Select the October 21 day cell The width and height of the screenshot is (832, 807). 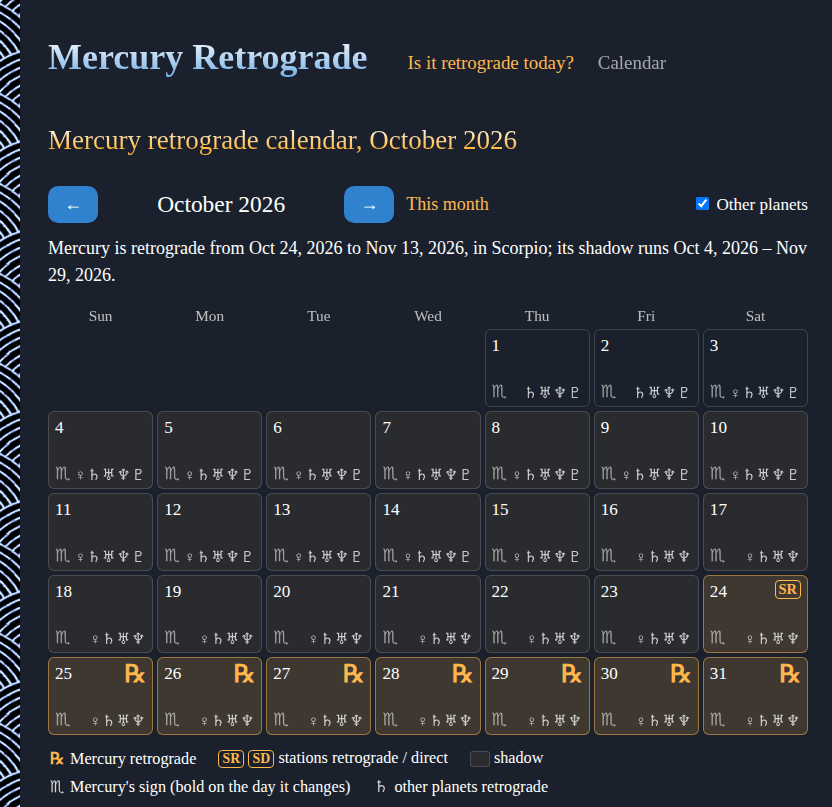click(428, 614)
